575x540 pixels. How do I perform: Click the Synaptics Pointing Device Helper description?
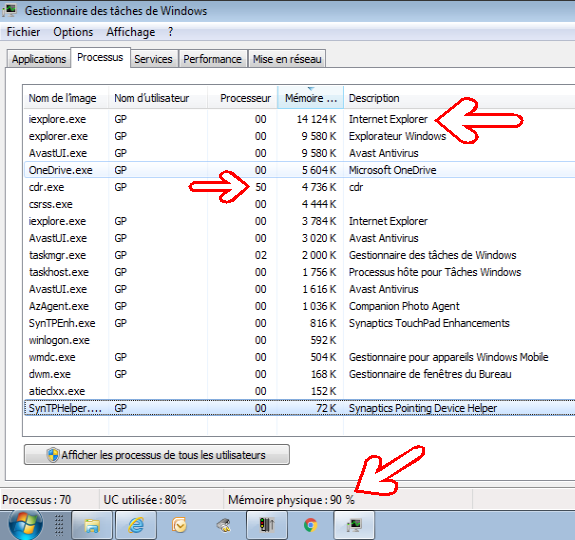tap(423, 408)
